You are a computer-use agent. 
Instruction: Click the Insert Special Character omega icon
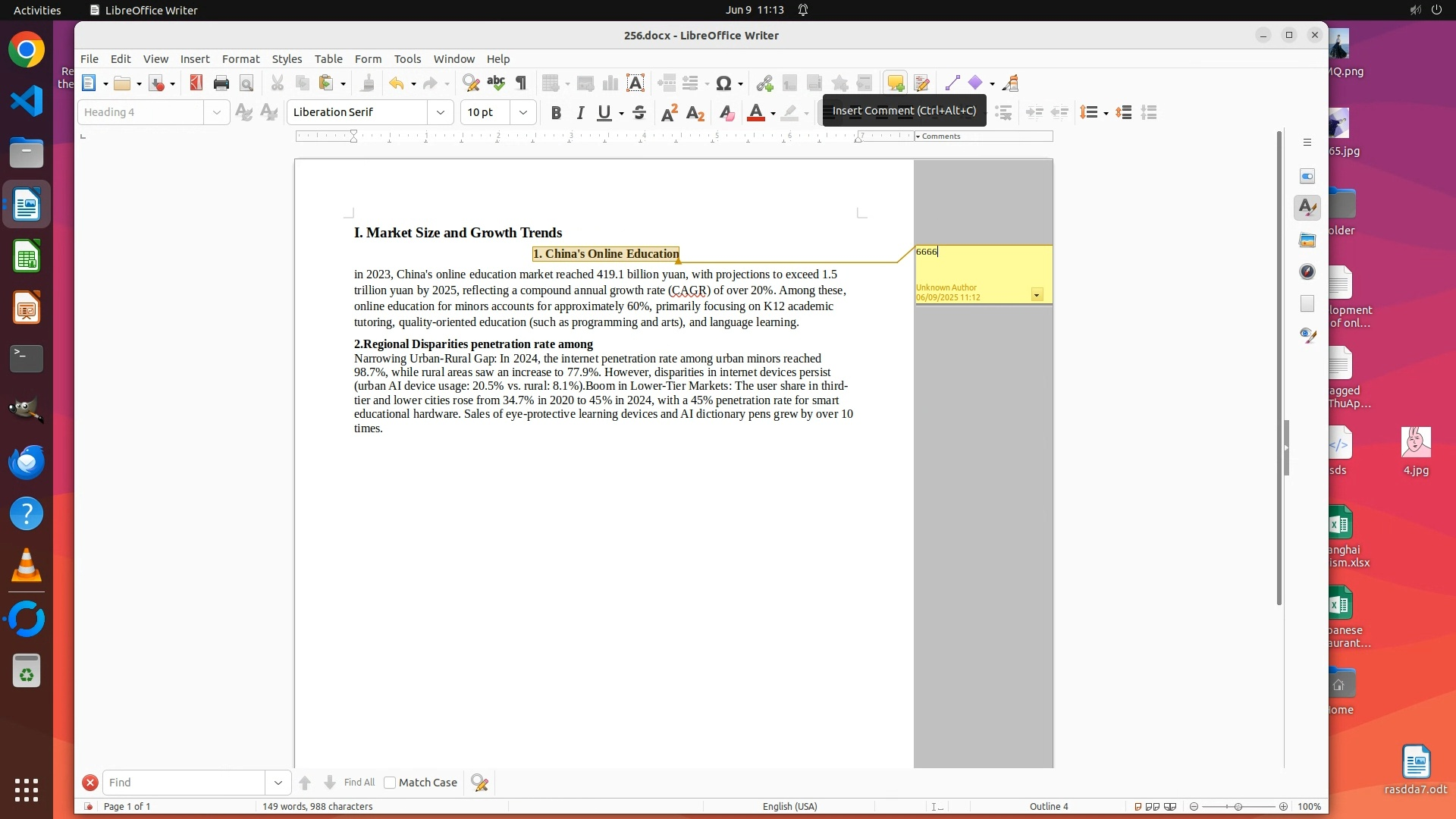pos(723,83)
